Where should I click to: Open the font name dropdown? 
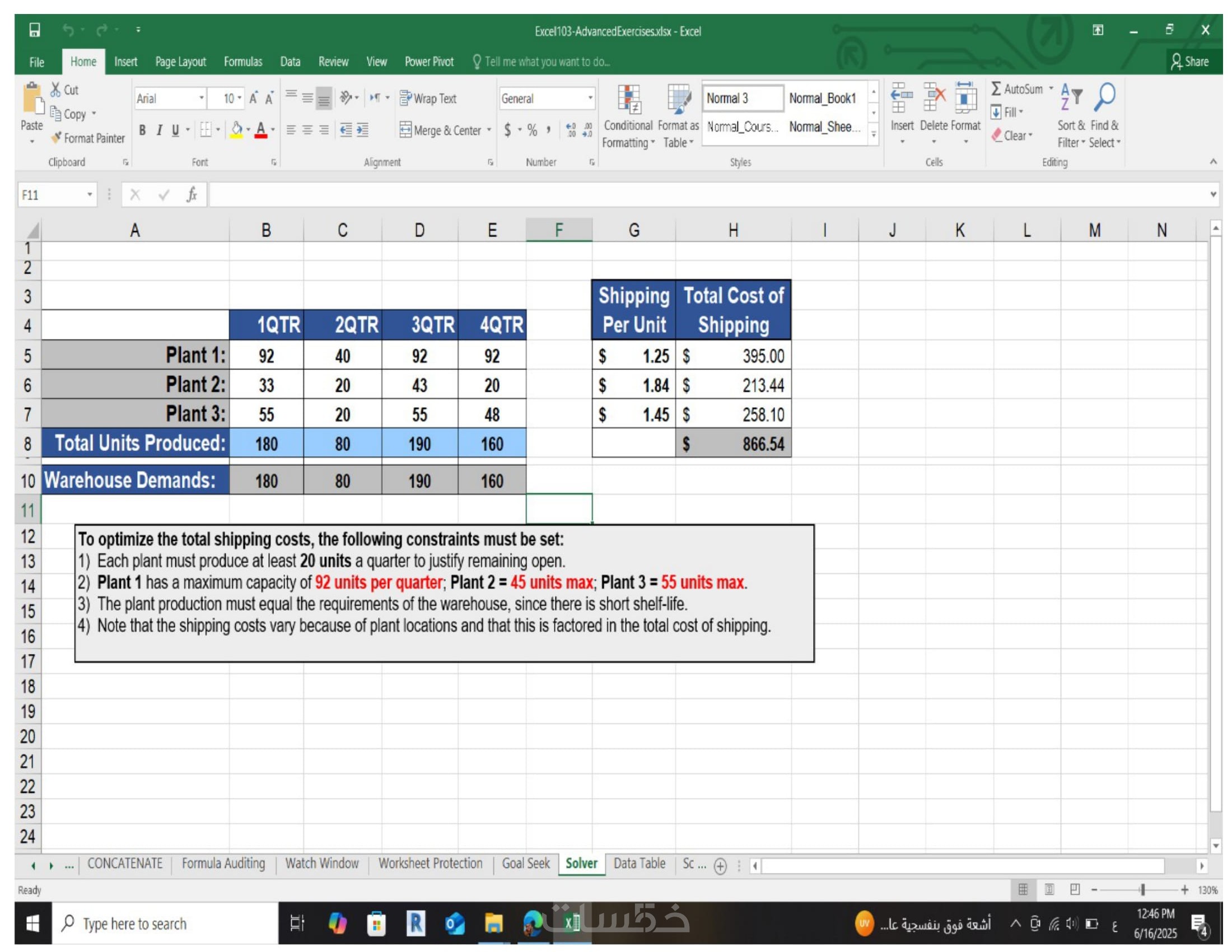click(202, 98)
